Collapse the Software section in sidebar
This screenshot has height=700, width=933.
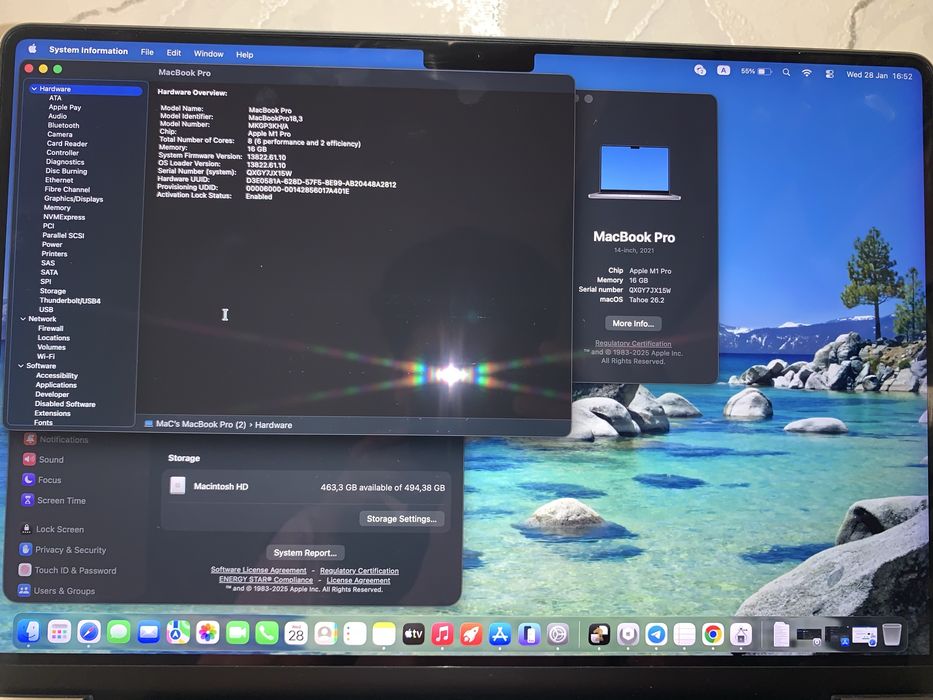[x=21, y=366]
